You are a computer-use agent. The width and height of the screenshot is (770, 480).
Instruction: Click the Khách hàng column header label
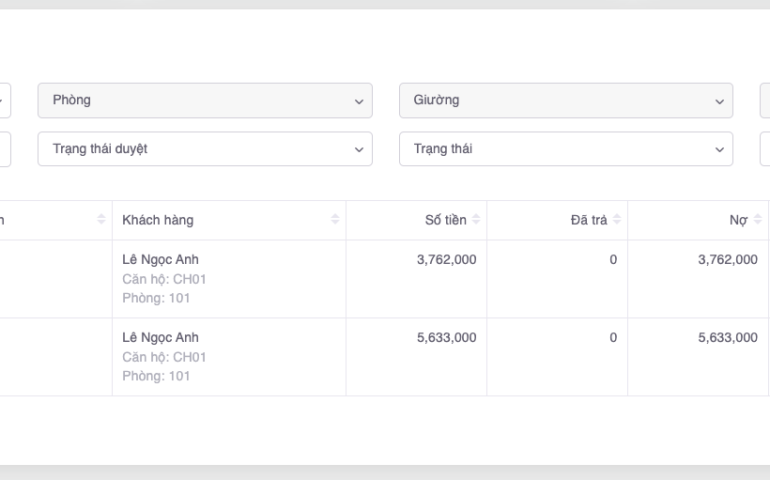158,220
